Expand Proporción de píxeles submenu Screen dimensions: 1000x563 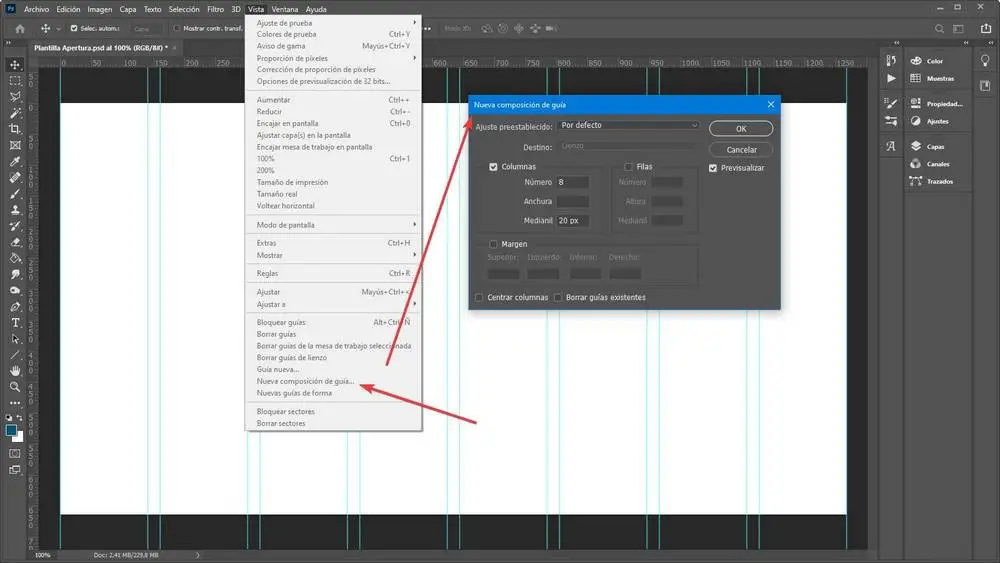[x=333, y=58]
